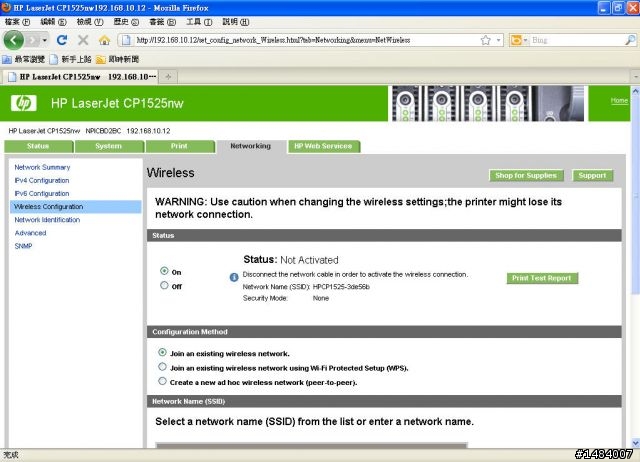Click the Bing search magnifier icon
This screenshot has width=640, height=462.
(630, 40)
